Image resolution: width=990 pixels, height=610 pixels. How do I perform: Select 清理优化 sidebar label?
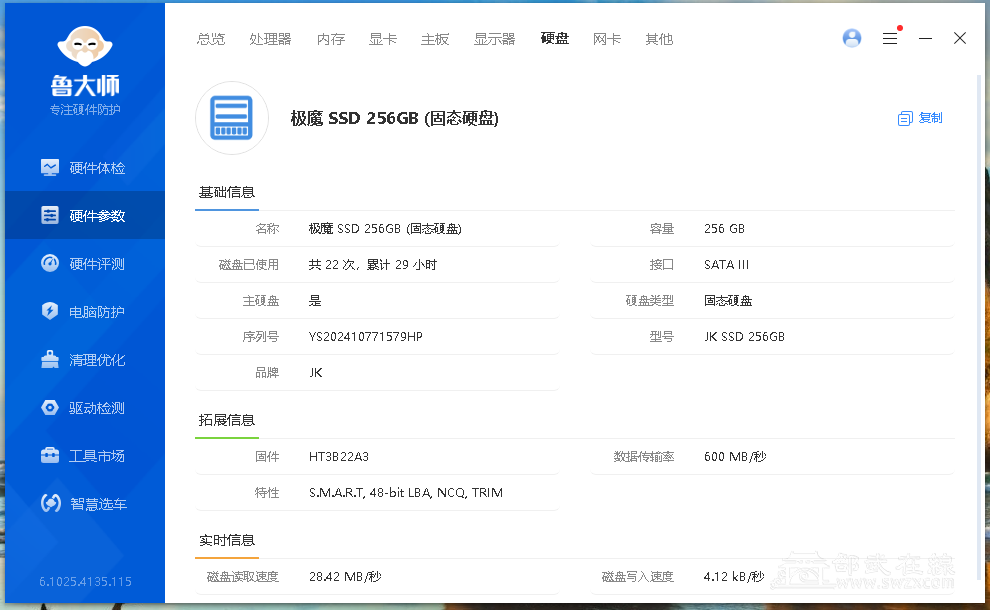pyautogui.click(x=97, y=360)
